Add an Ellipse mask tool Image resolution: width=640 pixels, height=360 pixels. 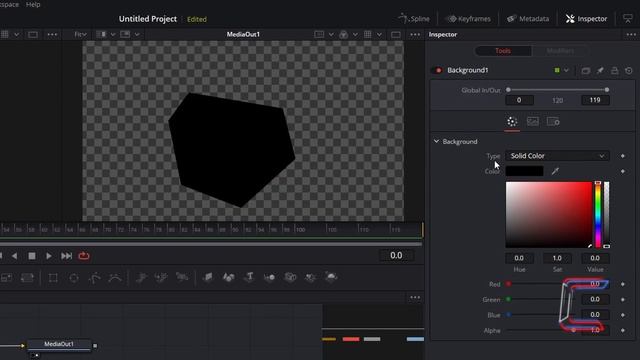point(74,278)
